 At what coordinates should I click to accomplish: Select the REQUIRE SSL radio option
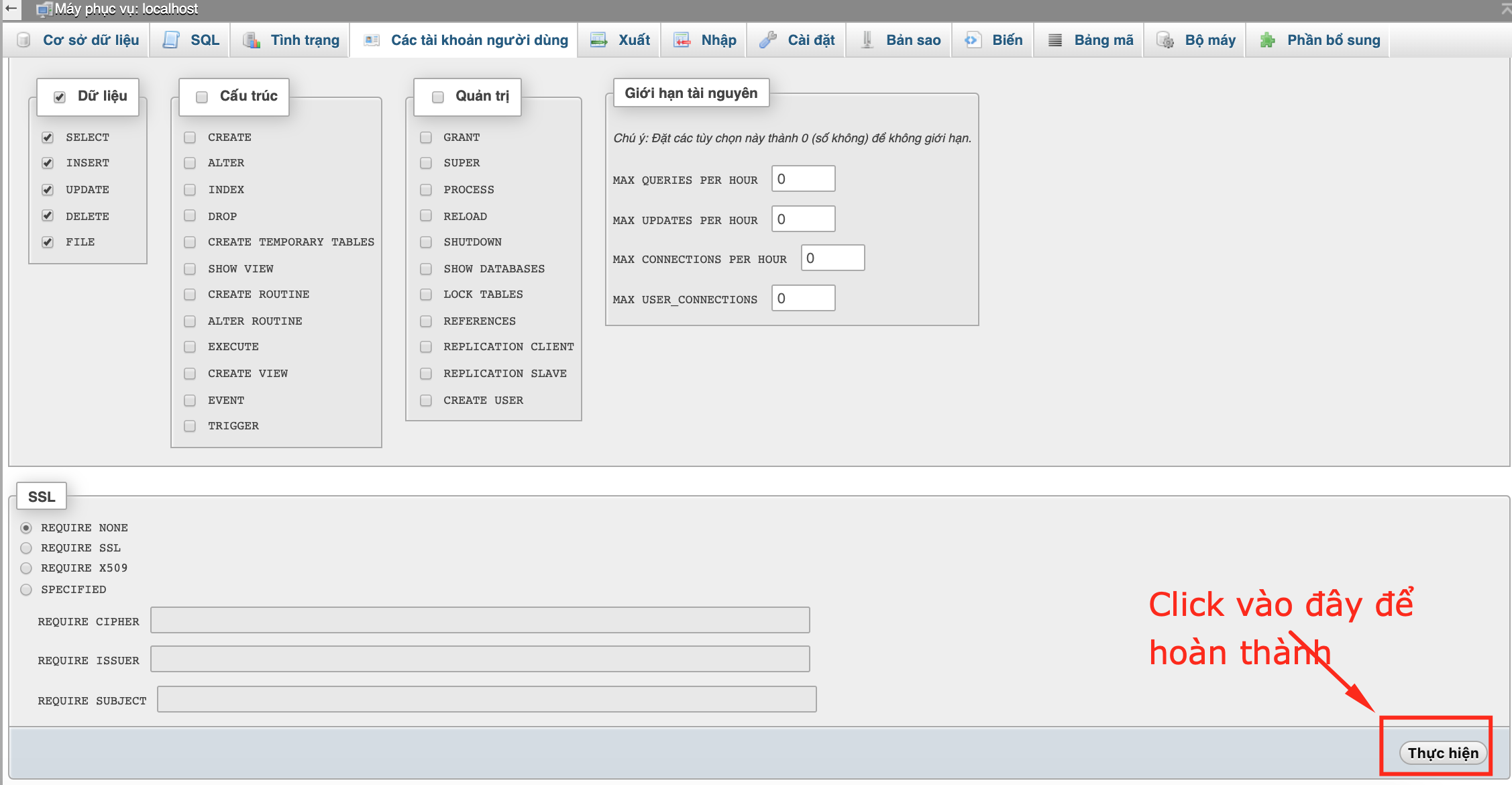point(26,548)
